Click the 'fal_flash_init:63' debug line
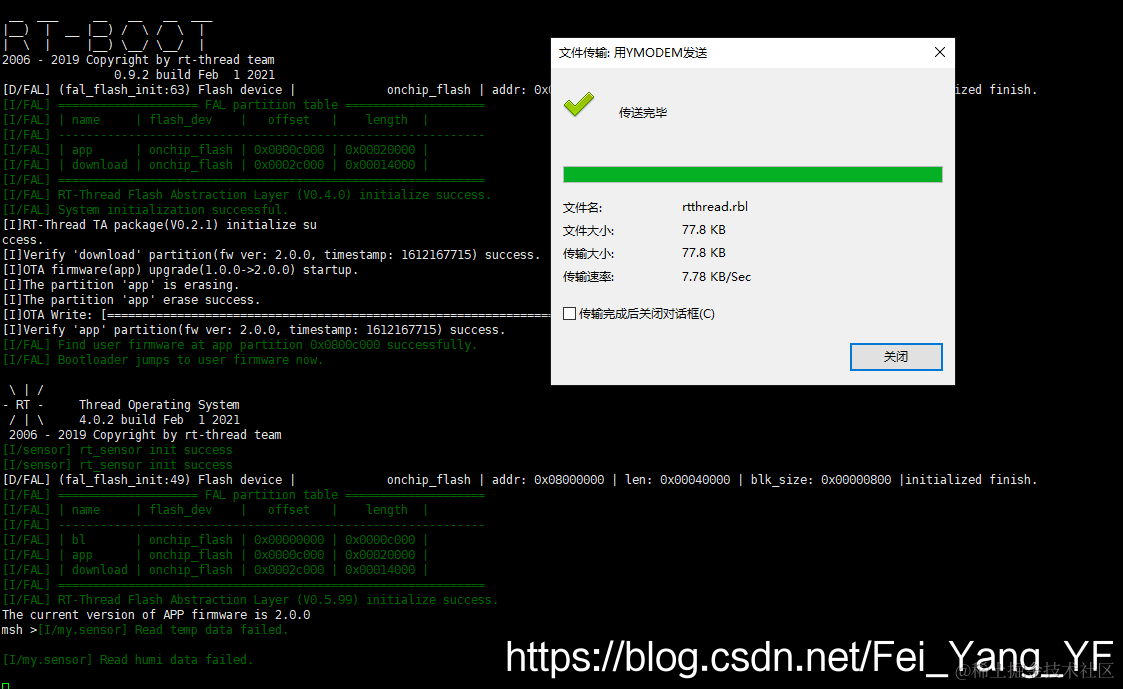The image size is (1123, 689). click(x=276, y=90)
